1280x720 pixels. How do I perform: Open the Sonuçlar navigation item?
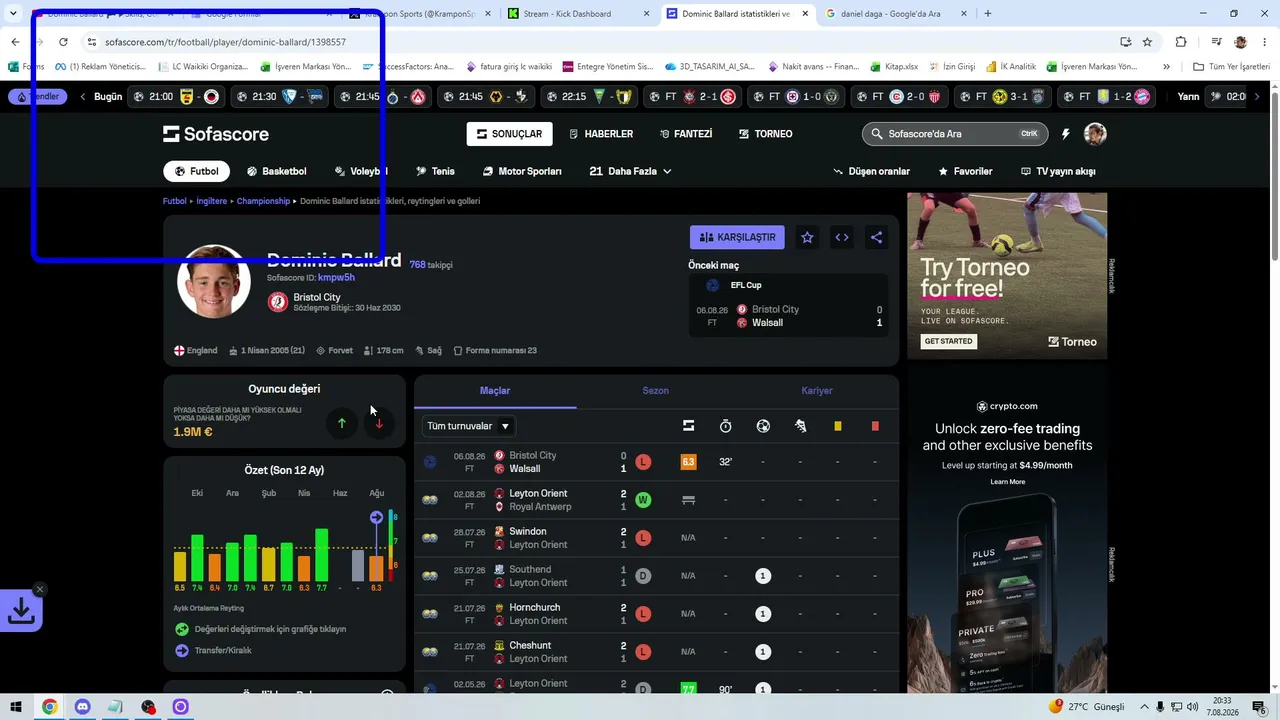(509, 134)
